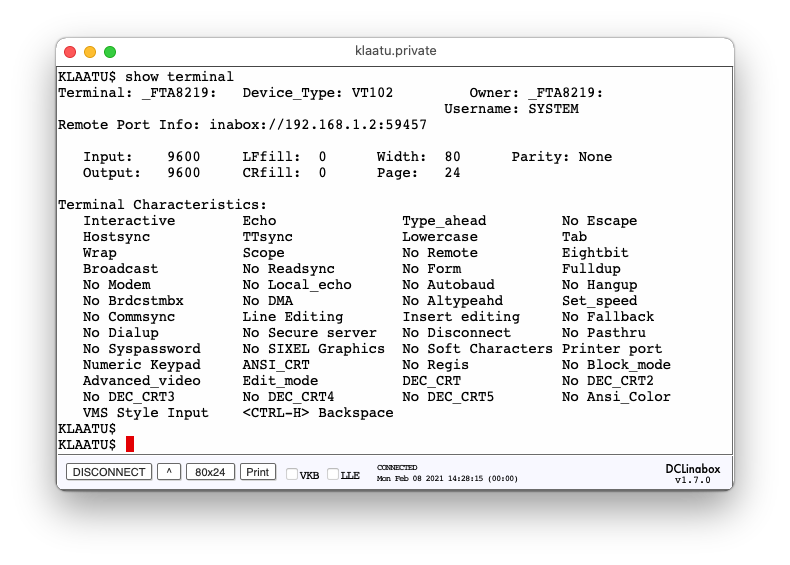The height and width of the screenshot is (565, 790).
Task: Click the 'No Regis' characteristic
Action: 435,365
